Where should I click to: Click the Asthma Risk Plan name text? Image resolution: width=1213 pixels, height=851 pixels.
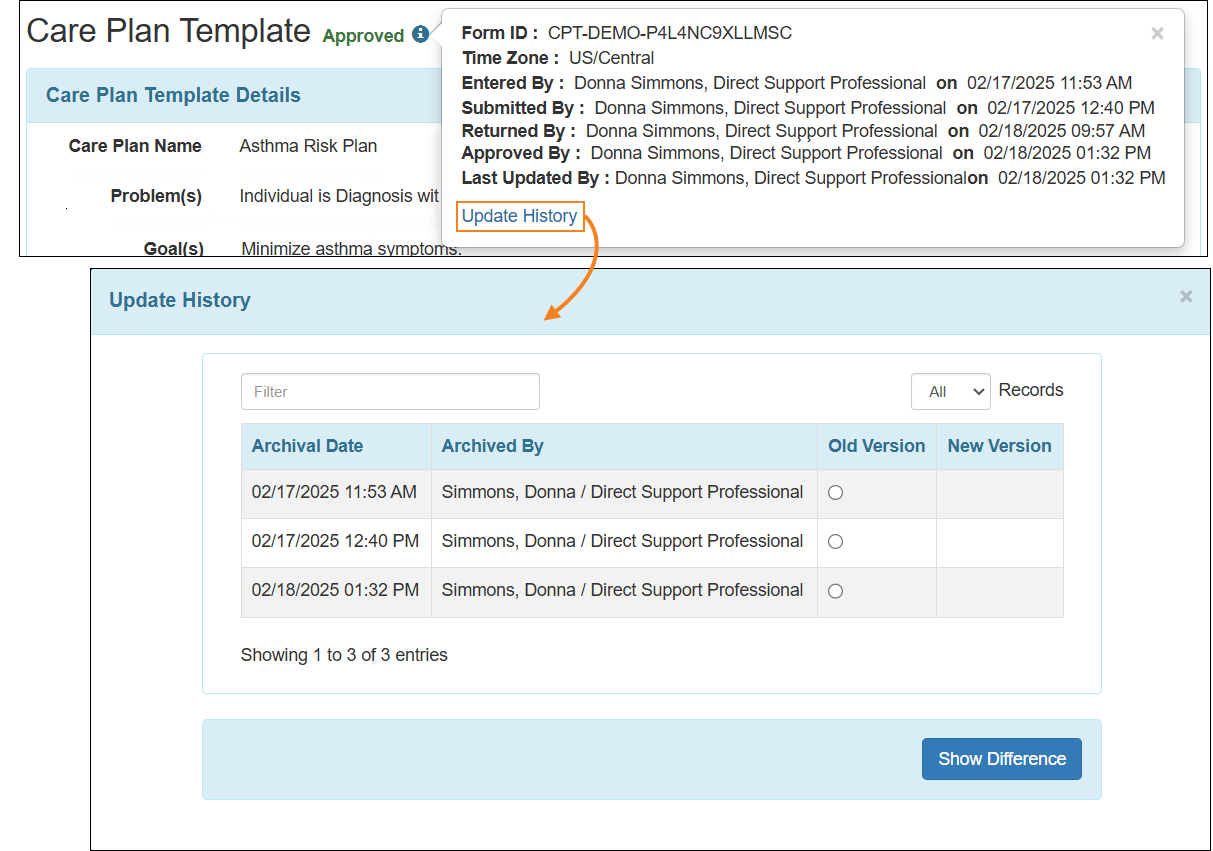click(308, 146)
